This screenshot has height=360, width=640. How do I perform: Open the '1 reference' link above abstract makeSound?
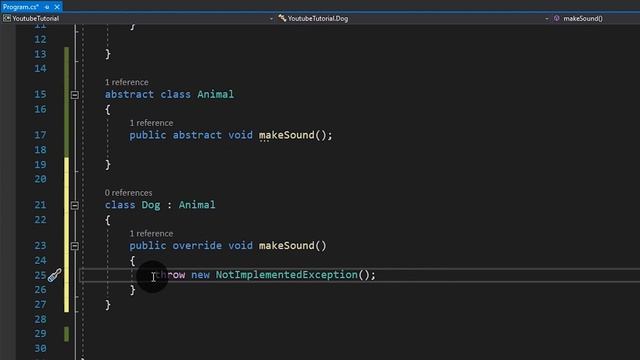coord(151,123)
